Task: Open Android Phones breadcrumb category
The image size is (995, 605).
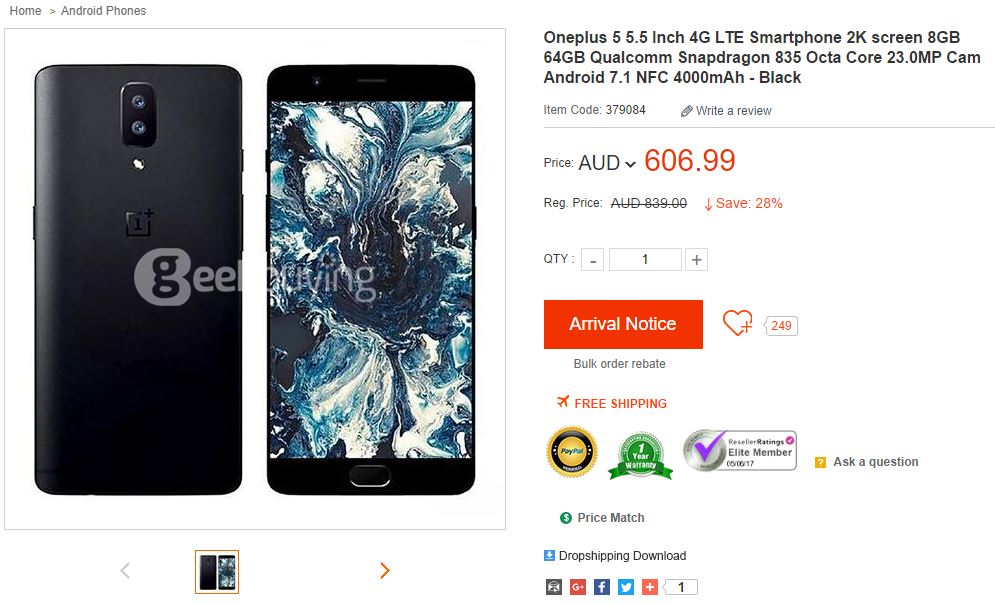Action: coord(103,11)
